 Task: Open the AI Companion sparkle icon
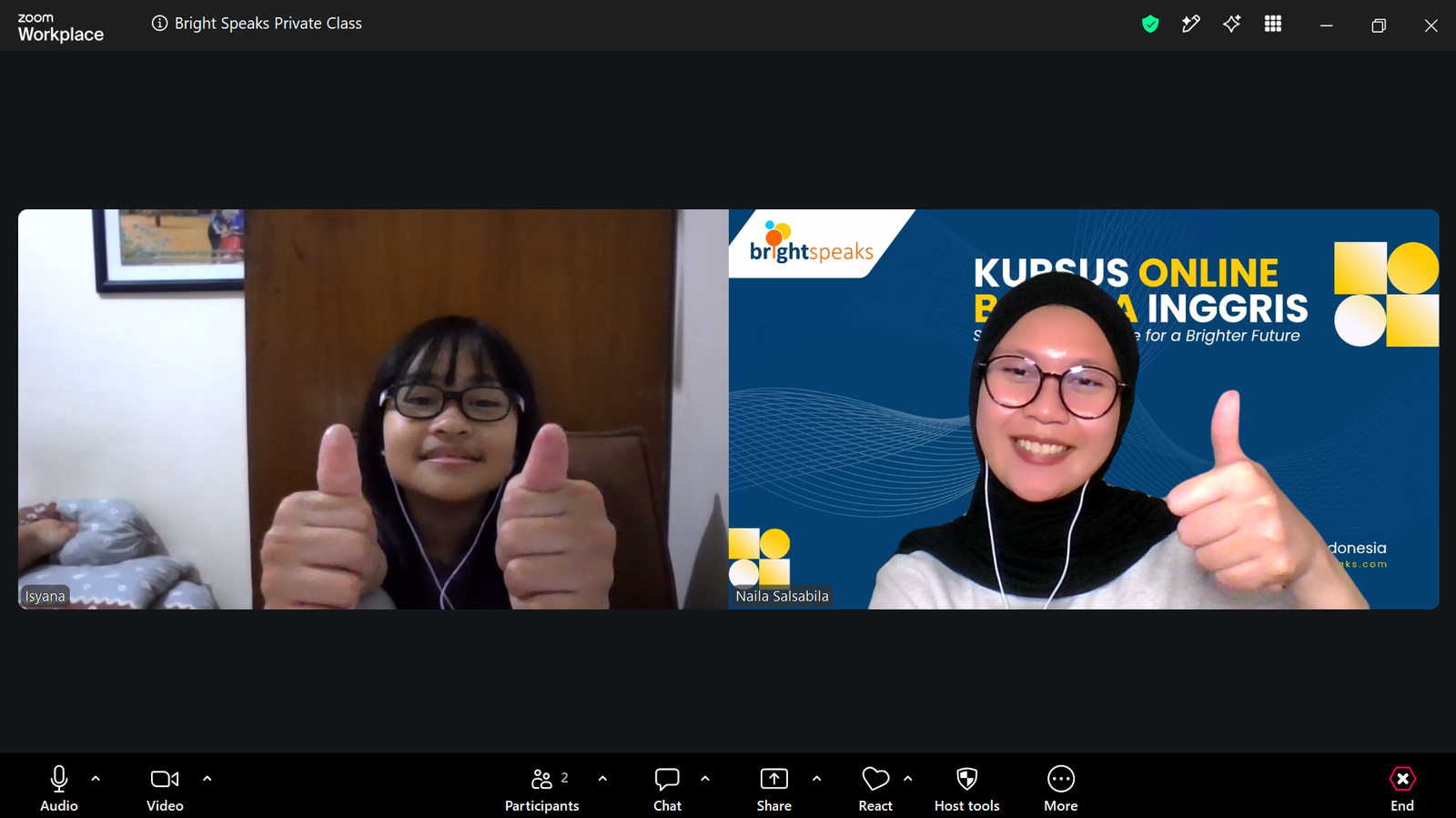(x=1231, y=25)
